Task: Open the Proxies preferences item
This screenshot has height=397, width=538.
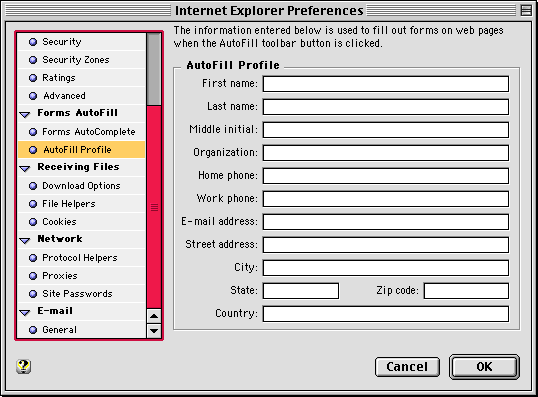Action: 82,276
